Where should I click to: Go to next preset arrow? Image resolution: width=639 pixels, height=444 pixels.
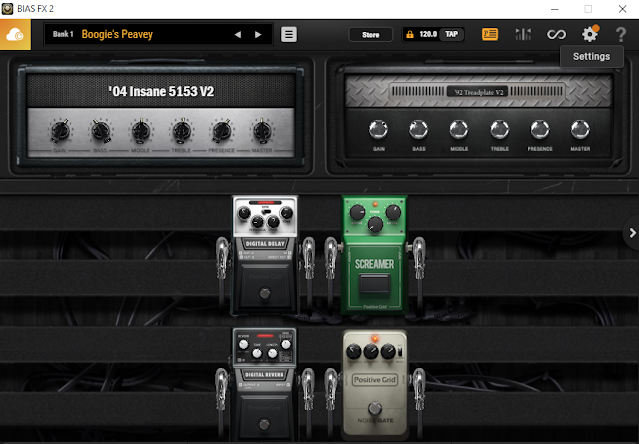[x=258, y=35]
